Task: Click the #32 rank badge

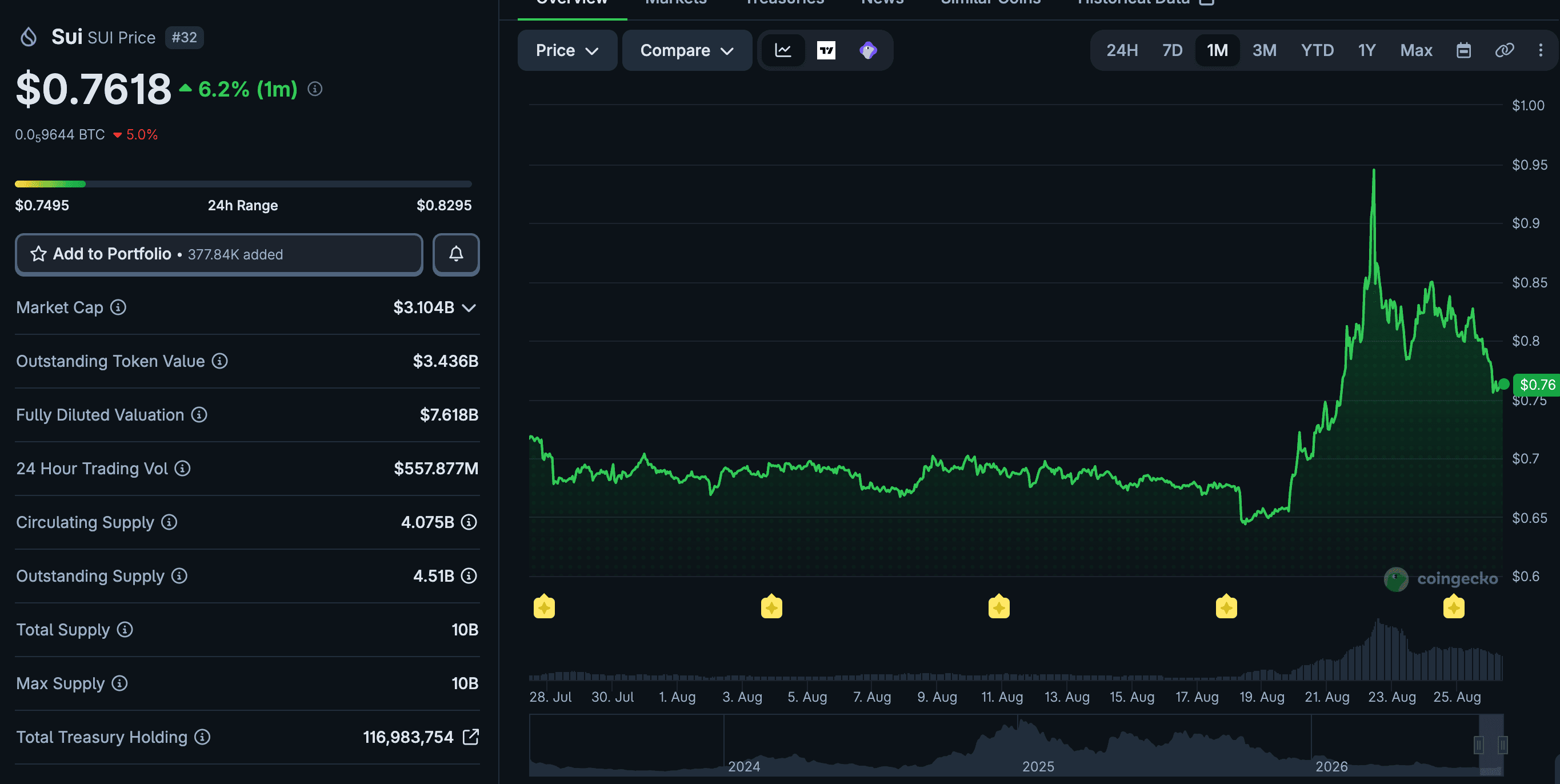Action: click(184, 38)
